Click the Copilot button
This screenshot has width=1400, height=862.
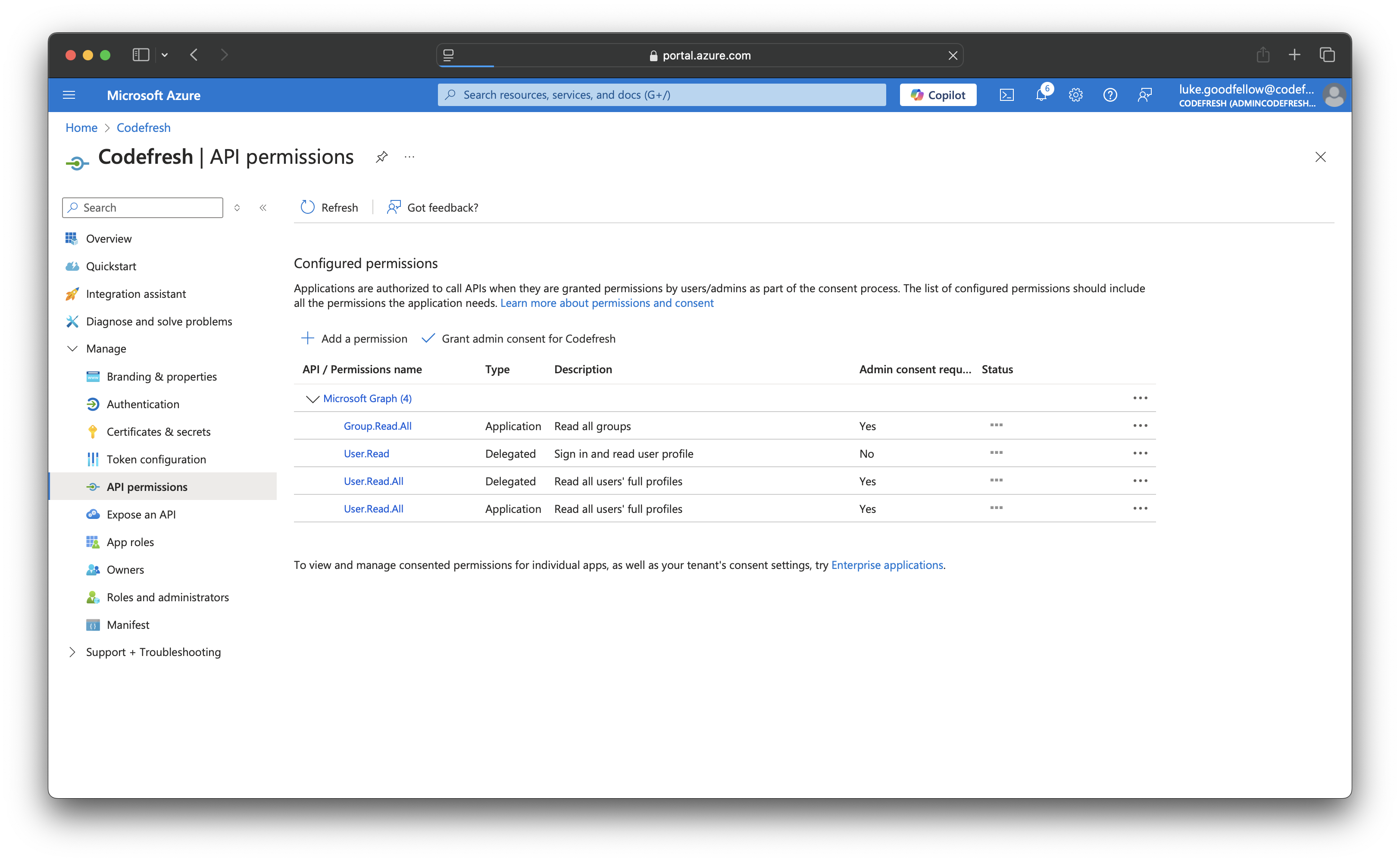(937, 95)
